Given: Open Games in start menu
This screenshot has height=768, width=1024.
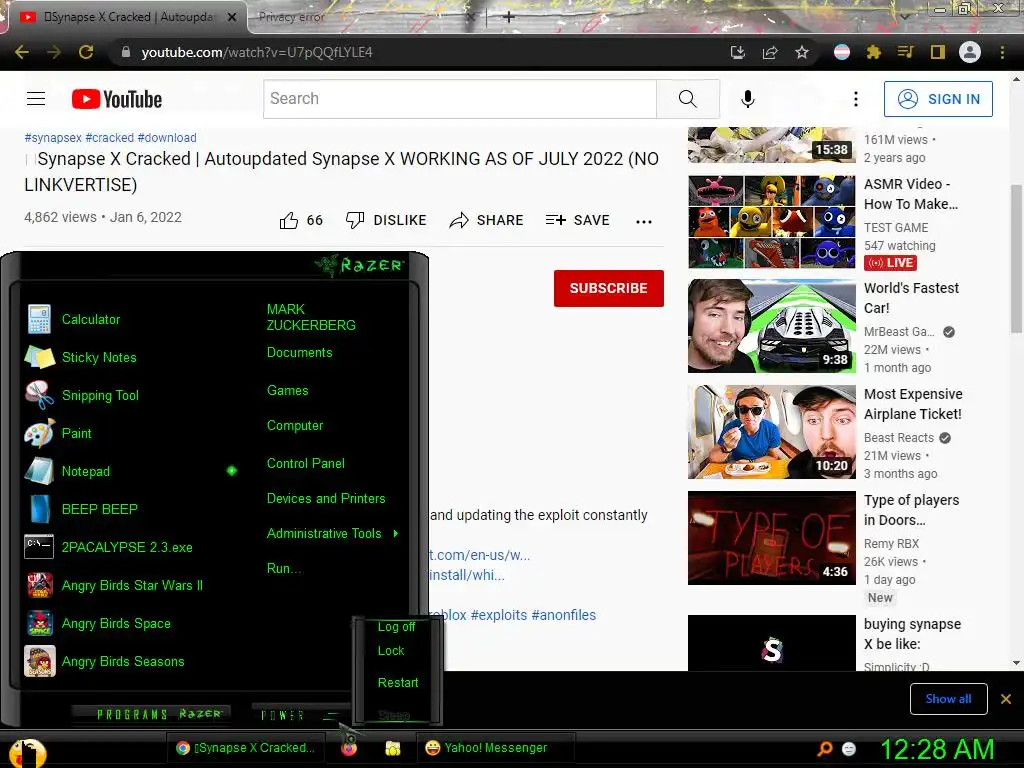Looking at the screenshot, I should tap(287, 391).
